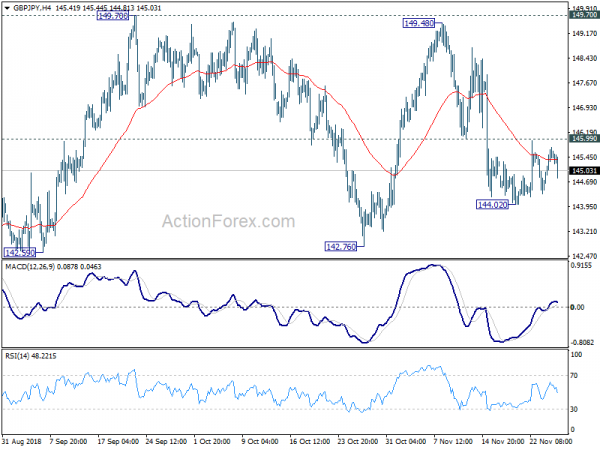Select the RSI 100 scale value
The image size is (600, 450).
point(576,355)
